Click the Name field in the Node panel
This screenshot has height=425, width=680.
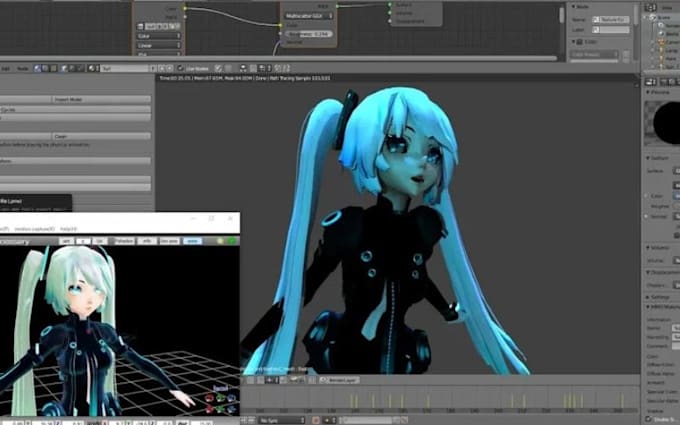[x=611, y=20]
